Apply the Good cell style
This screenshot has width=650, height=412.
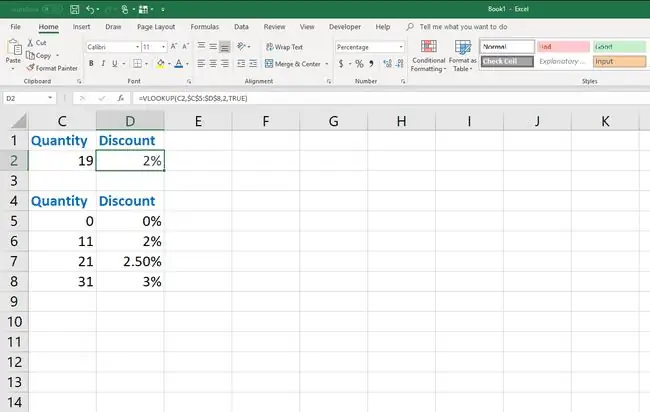coord(619,46)
